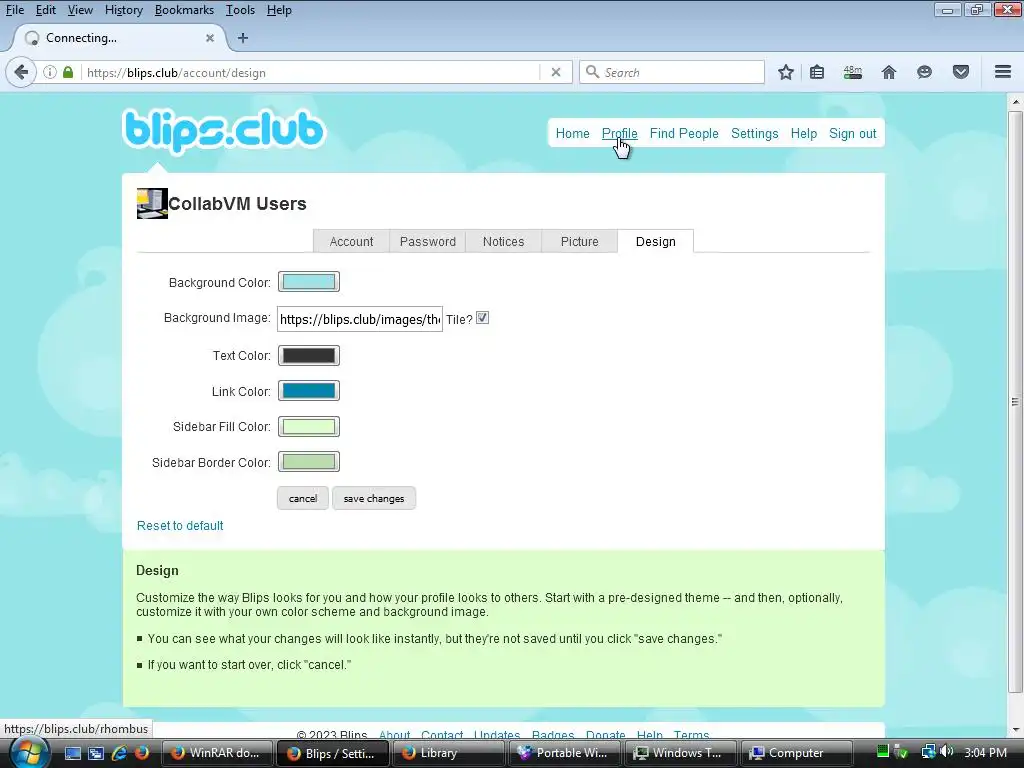Select the Design tab
The height and width of the screenshot is (768, 1024).
pos(656,242)
